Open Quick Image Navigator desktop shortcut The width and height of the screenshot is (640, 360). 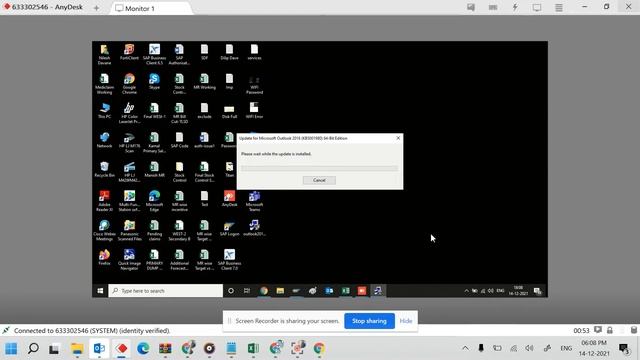coord(129,260)
